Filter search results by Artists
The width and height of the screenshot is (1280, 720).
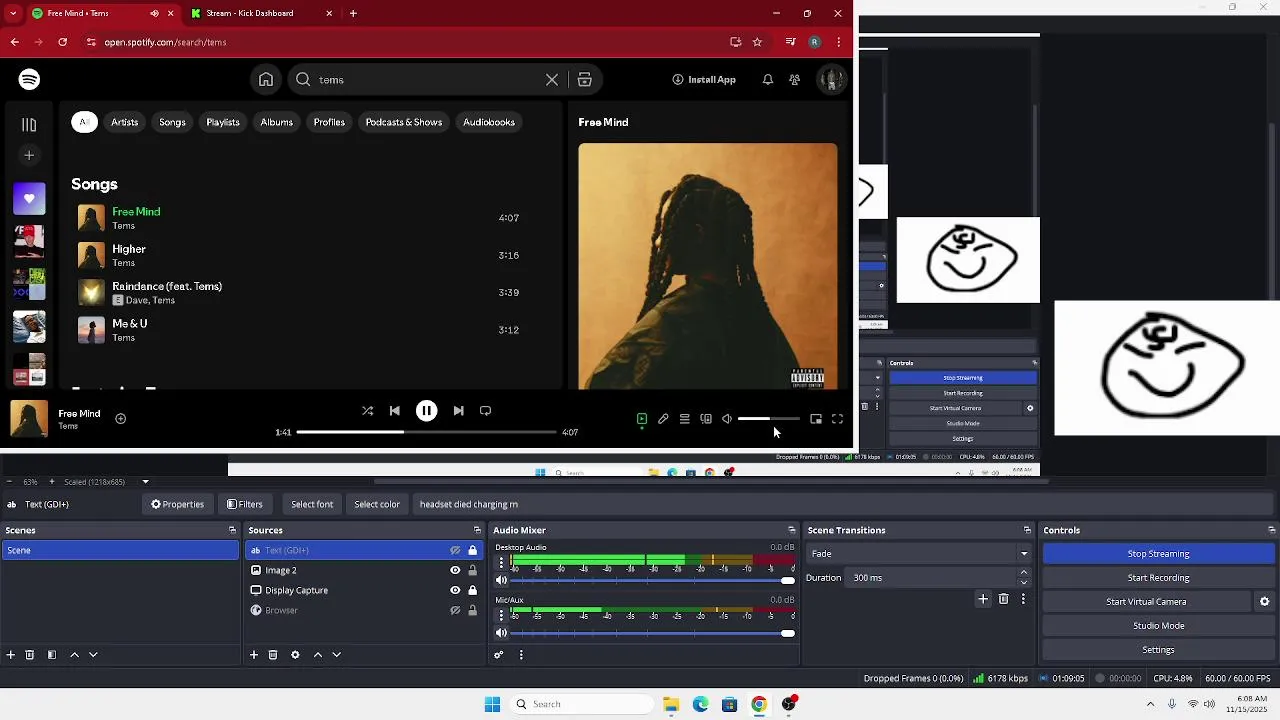[x=124, y=122]
